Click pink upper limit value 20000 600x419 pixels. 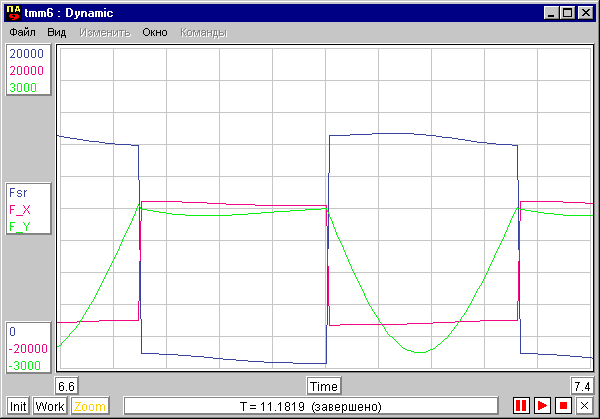click(26, 70)
